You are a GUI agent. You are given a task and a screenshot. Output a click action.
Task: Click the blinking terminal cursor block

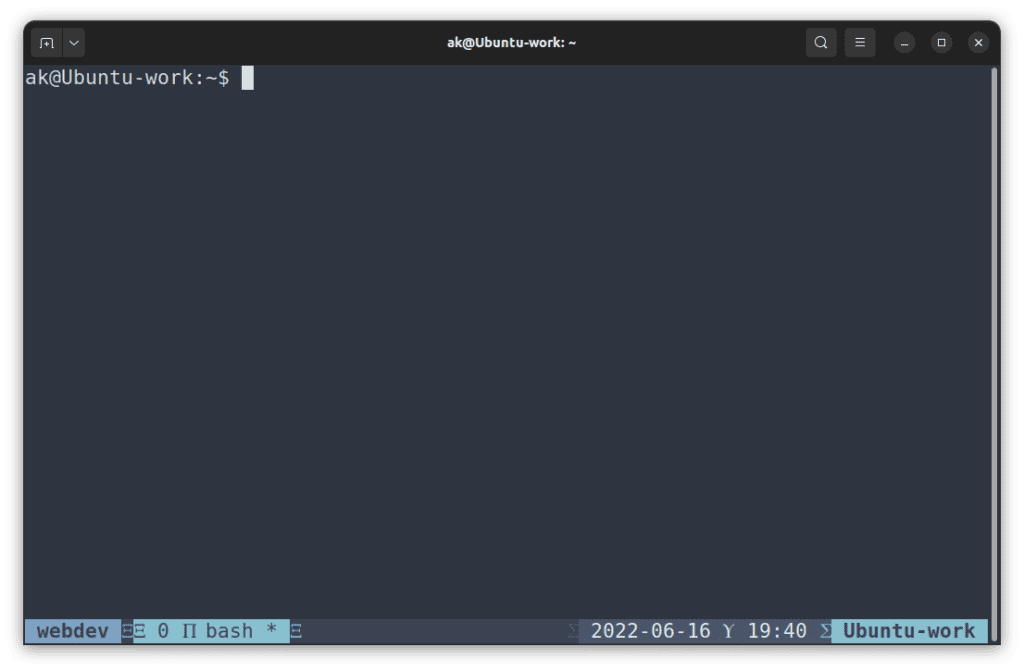pyautogui.click(x=248, y=78)
